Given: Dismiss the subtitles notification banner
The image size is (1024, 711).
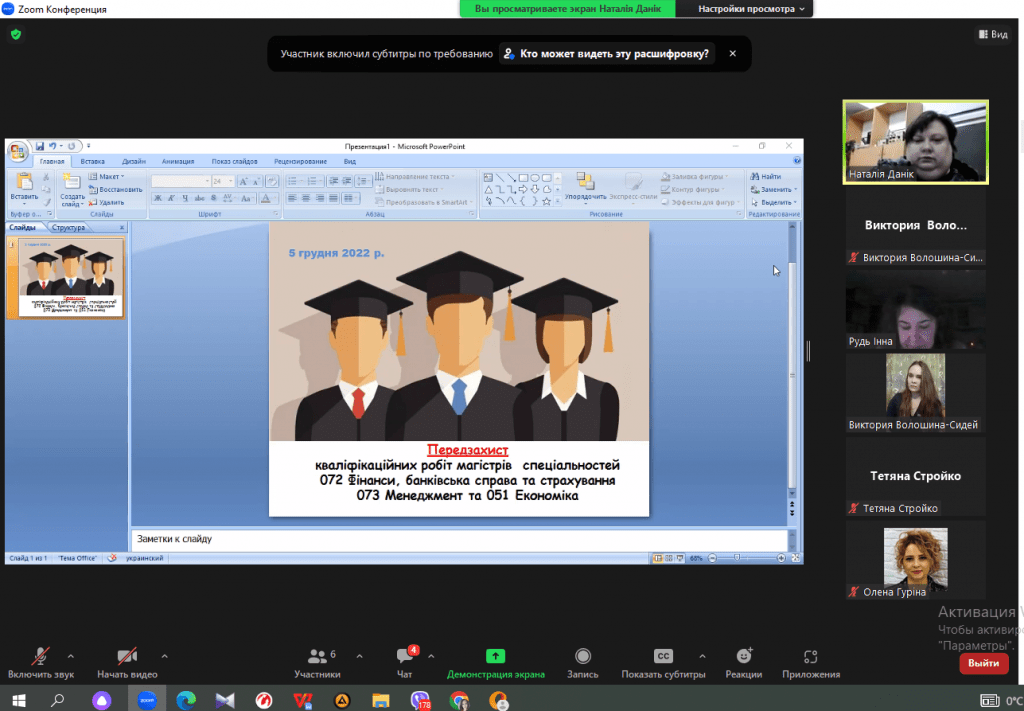Looking at the screenshot, I should pos(732,54).
